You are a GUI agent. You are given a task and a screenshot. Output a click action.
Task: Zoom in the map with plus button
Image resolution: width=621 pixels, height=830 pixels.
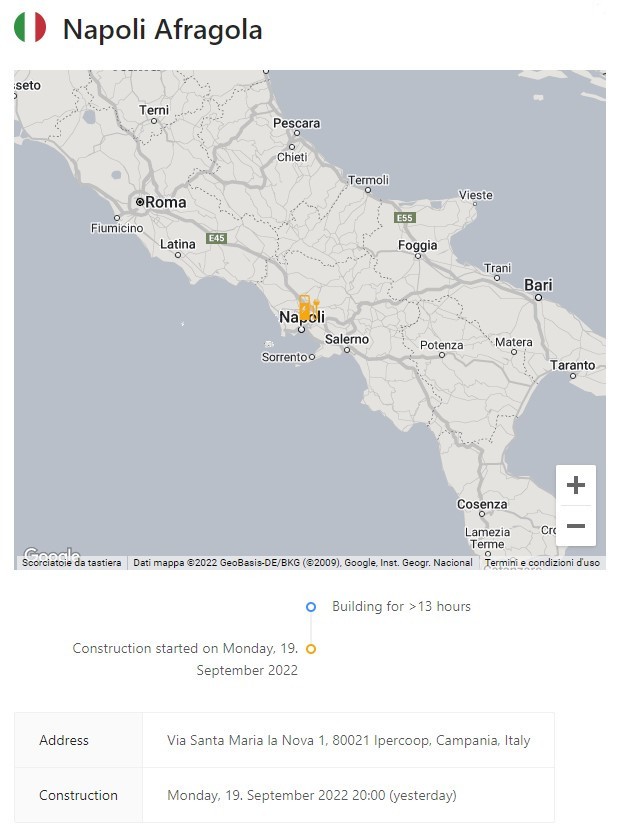tap(575, 485)
